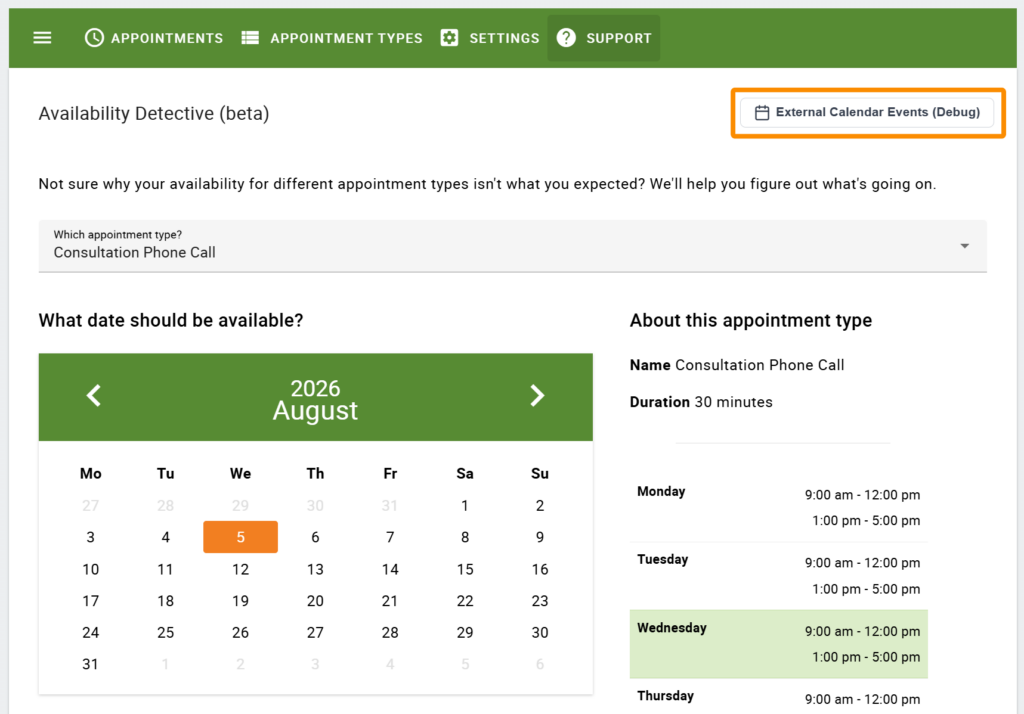Select August 27 on the calendar
The image size is (1024, 714).
[x=315, y=632]
